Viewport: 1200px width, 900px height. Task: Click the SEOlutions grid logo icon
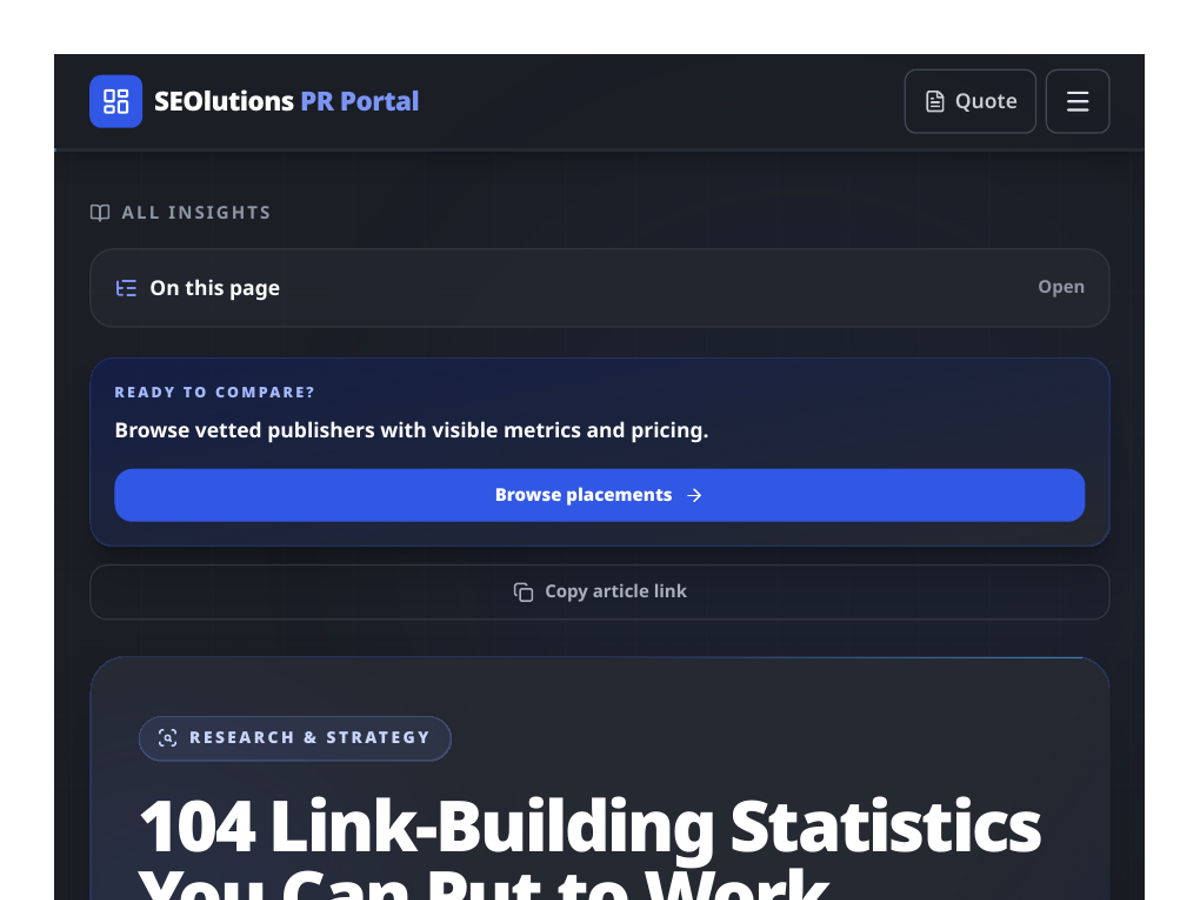click(x=116, y=101)
